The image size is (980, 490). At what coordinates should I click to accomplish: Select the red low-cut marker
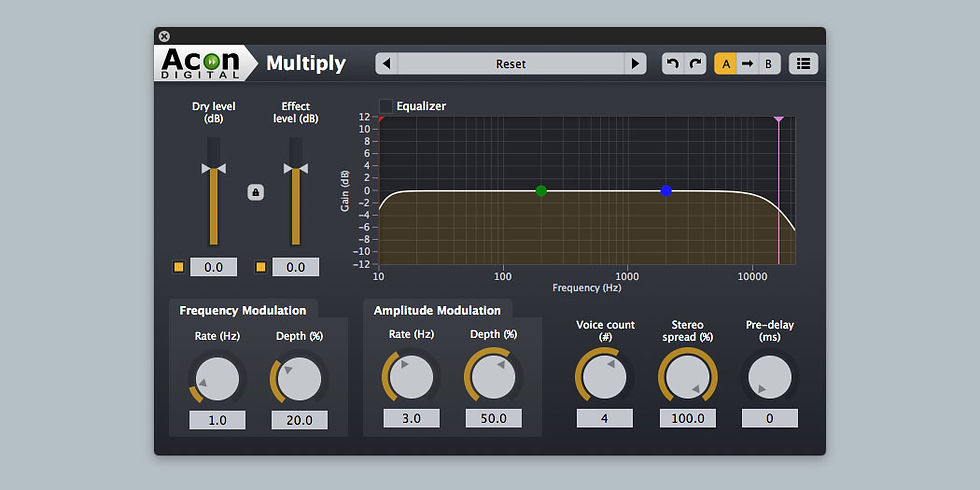click(x=381, y=119)
